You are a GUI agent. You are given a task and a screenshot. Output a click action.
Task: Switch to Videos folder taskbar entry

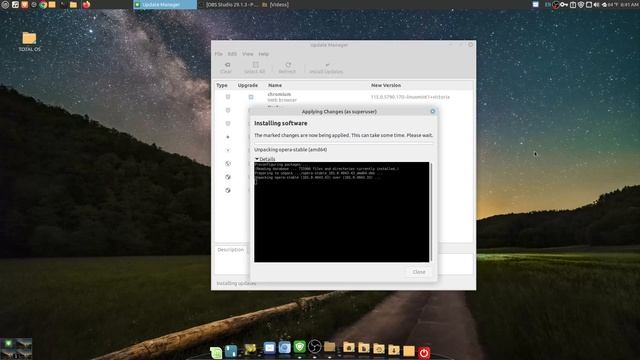pyautogui.click(x=276, y=4)
